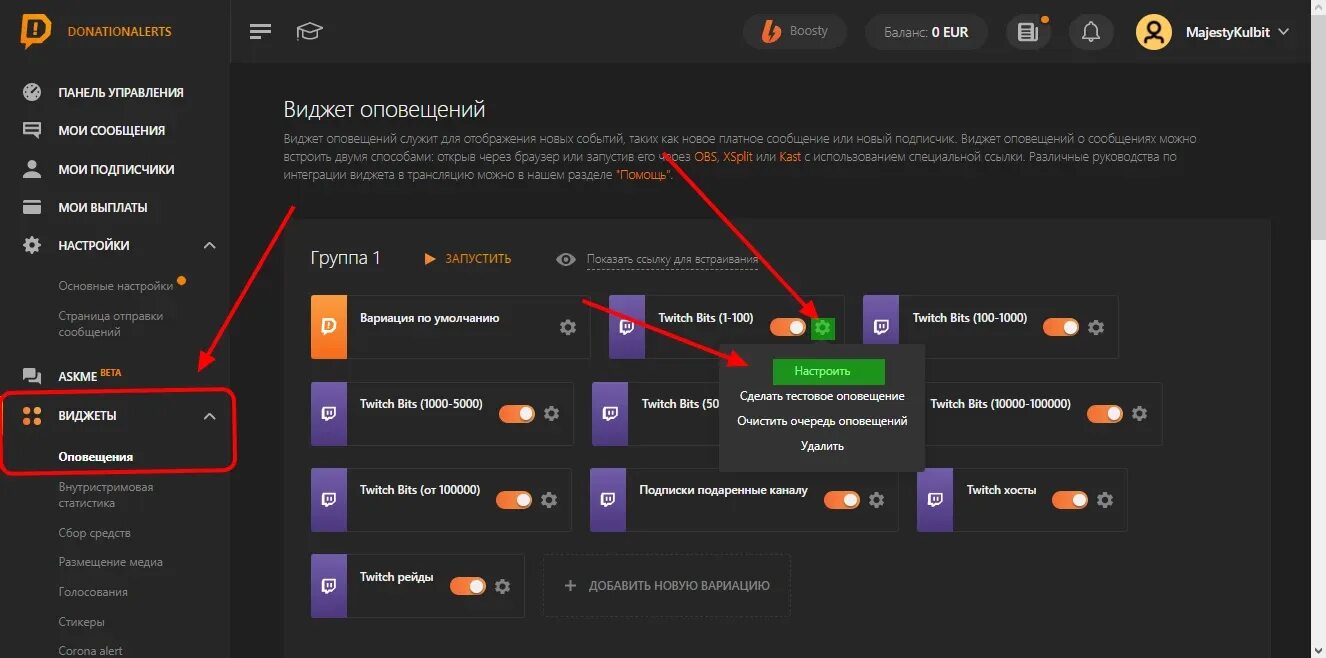Collapse the Виджеты section chevron
This screenshot has width=1326, height=658.
209,416
